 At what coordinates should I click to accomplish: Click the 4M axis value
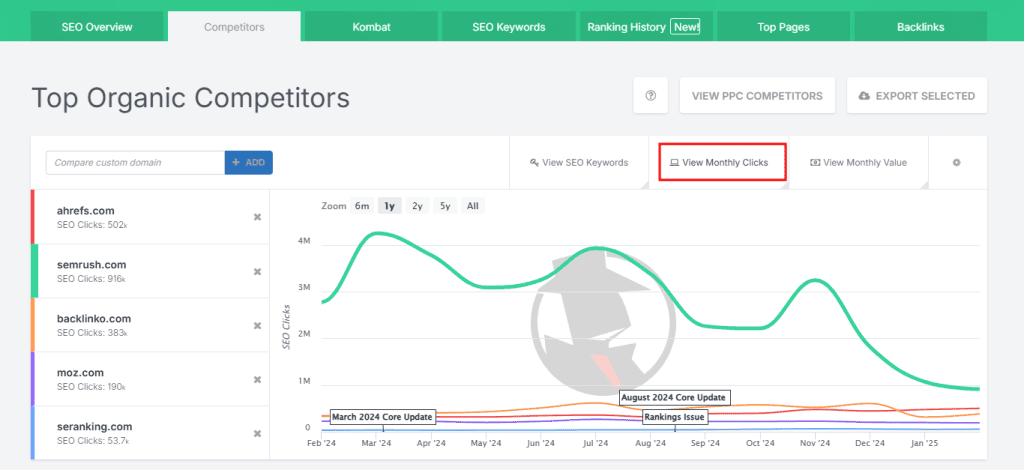click(304, 241)
